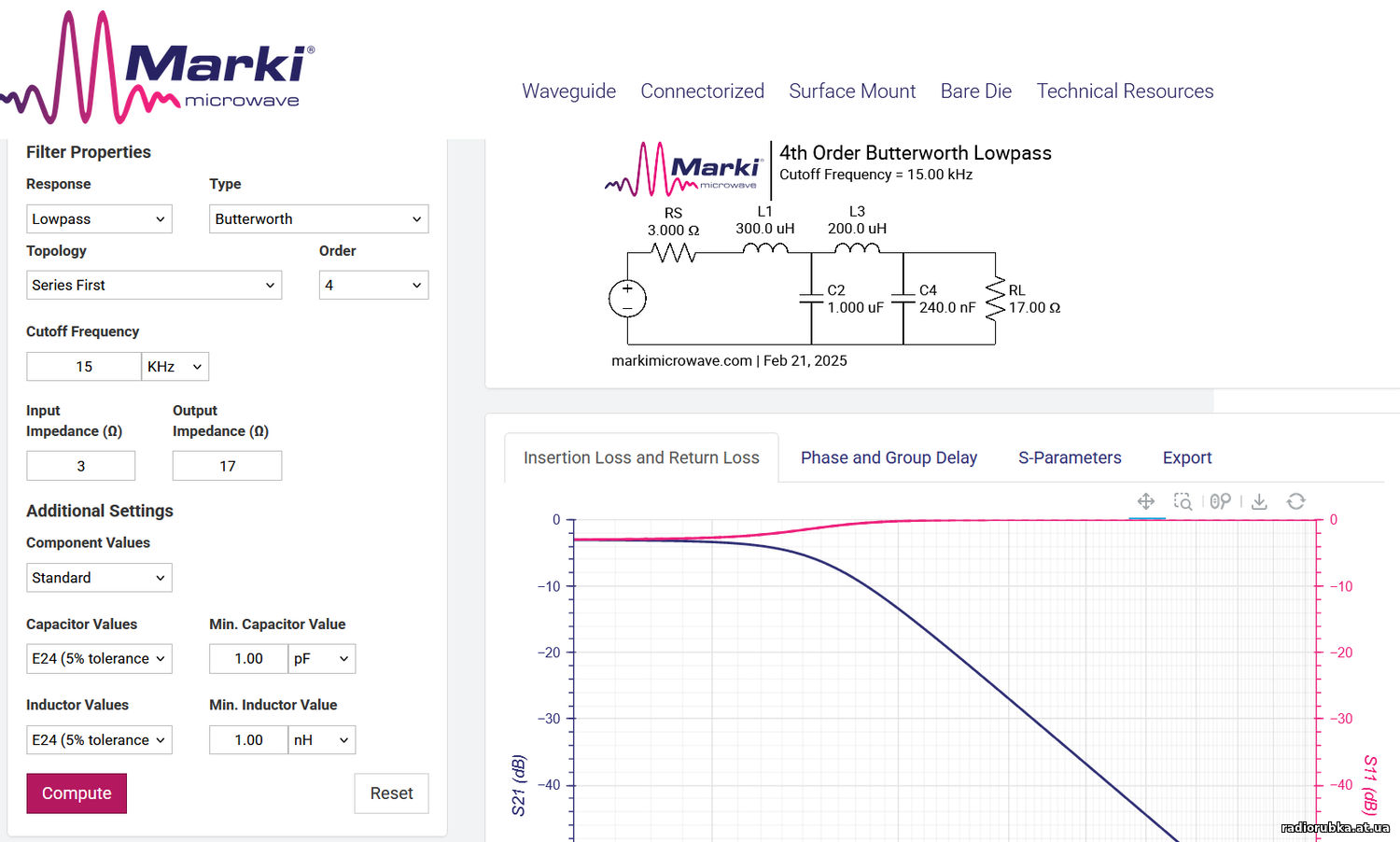Click the 'S21 (dB)' axis label
The width and height of the screenshot is (1400, 842).
click(x=519, y=785)
